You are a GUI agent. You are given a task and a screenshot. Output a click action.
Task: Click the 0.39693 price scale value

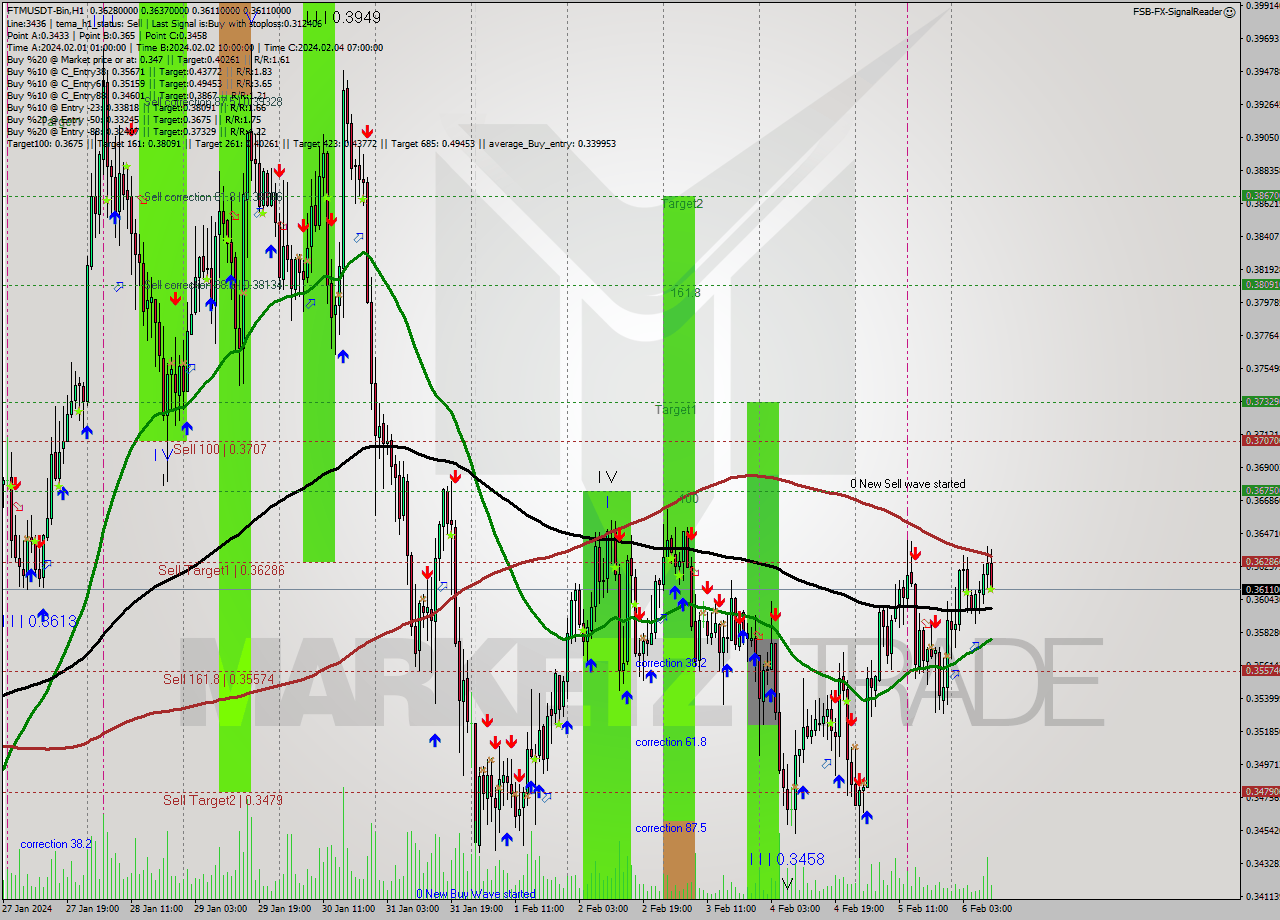[x=1262, y=38]
